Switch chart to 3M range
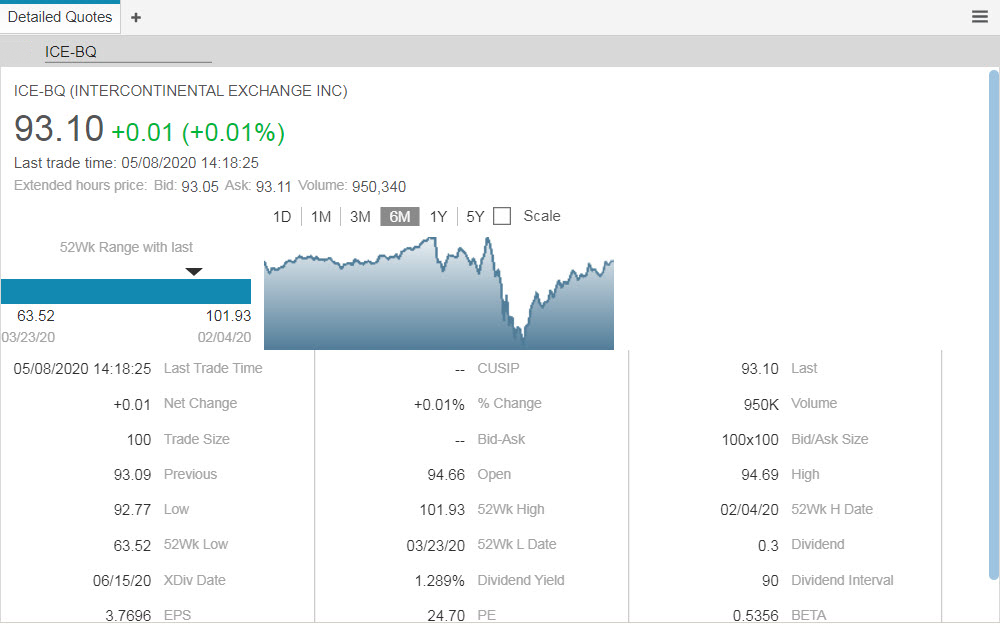1000x624 pixels. click(x=360, y=216)
